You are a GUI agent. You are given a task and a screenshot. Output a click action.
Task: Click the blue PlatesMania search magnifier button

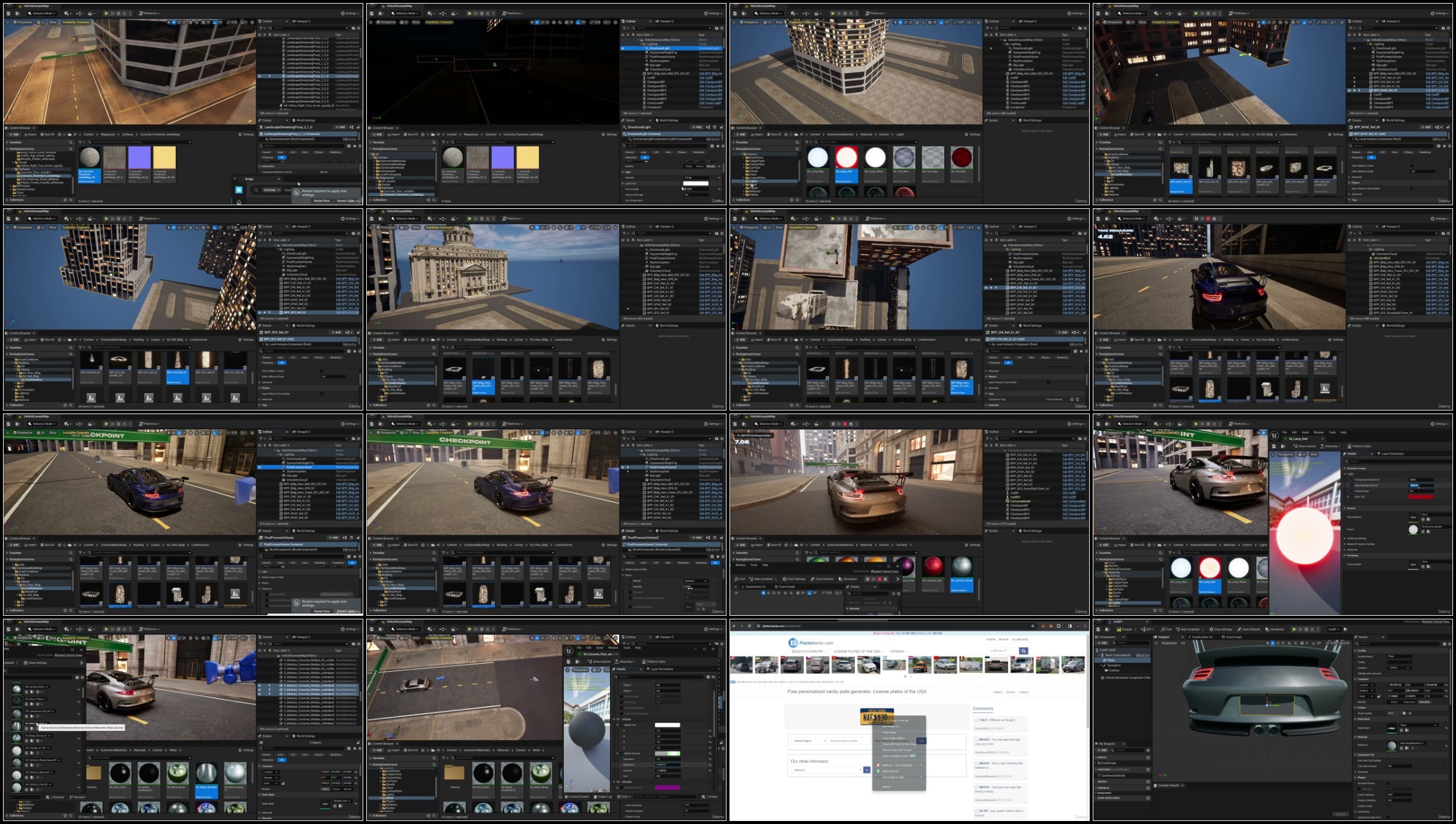click(x=1023, y=651)
